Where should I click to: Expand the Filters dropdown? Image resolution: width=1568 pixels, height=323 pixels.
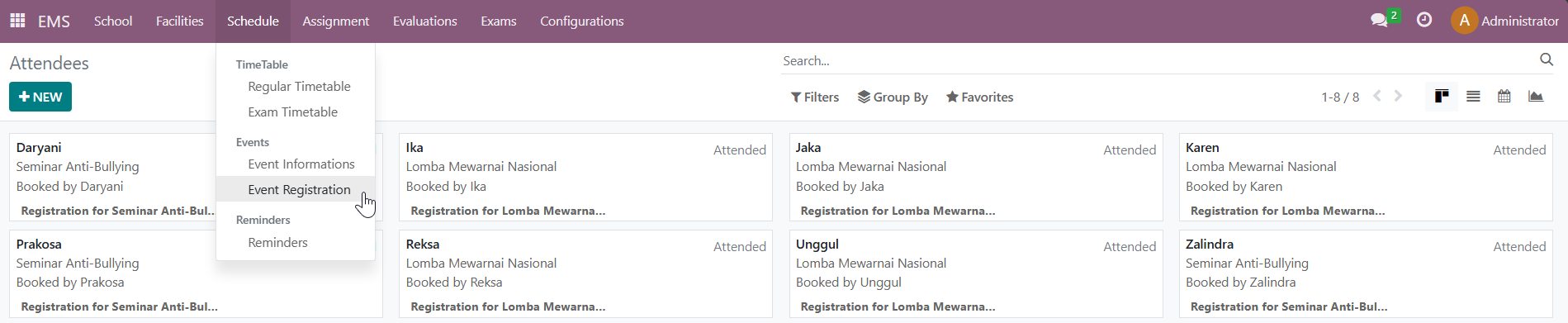click(x=815, y=97)
